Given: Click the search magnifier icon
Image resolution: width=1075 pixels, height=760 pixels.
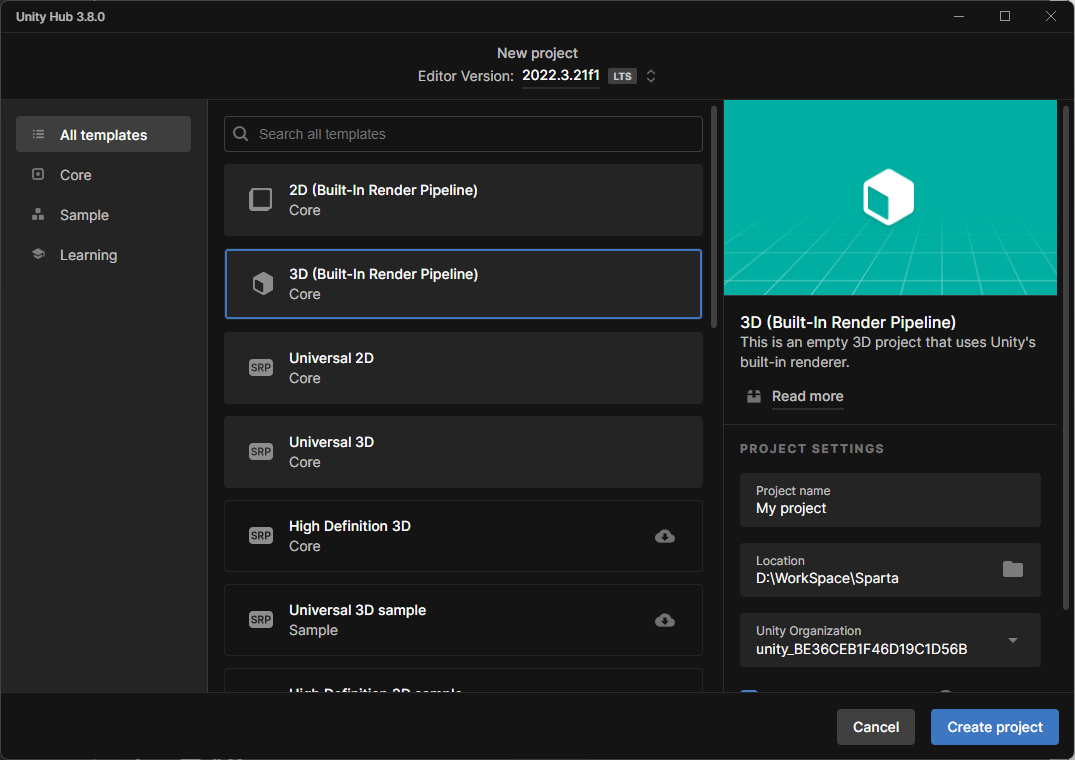Looking at the screenshot, I should coord(241,134).
